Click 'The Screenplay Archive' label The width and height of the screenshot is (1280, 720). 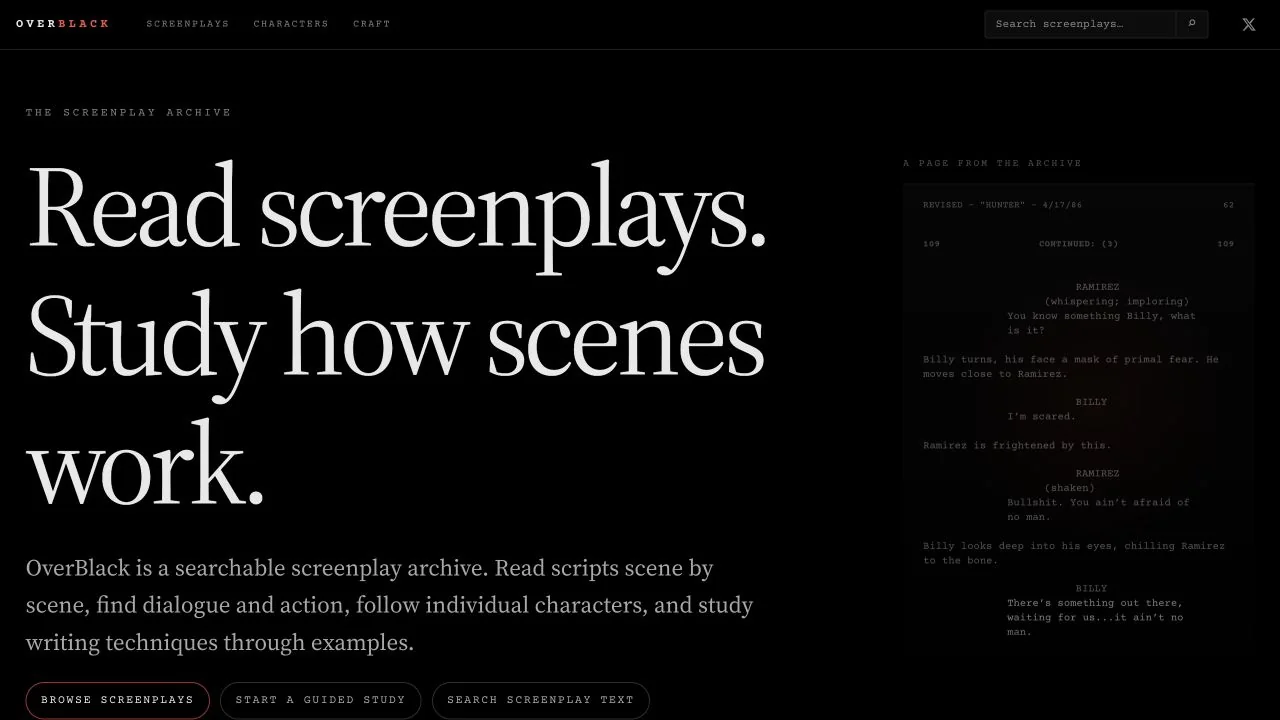tap(128, 113)
